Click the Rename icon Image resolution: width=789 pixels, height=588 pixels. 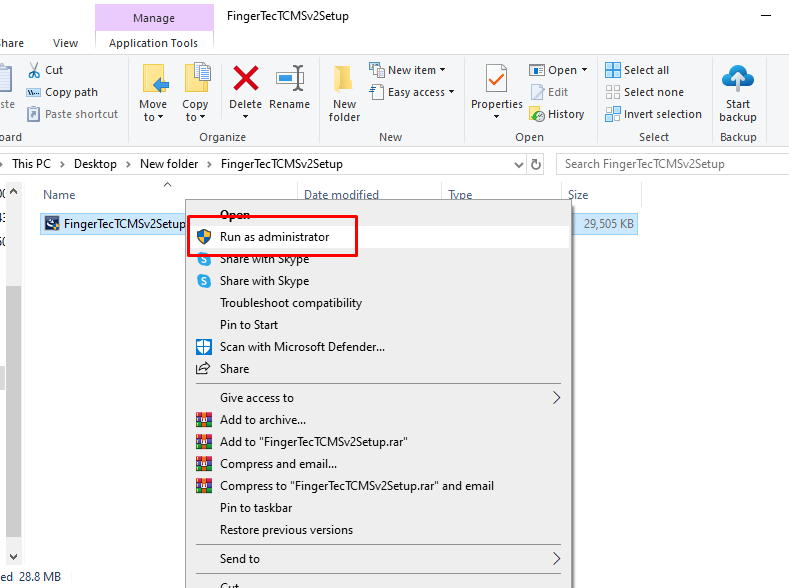coord(290,78)
